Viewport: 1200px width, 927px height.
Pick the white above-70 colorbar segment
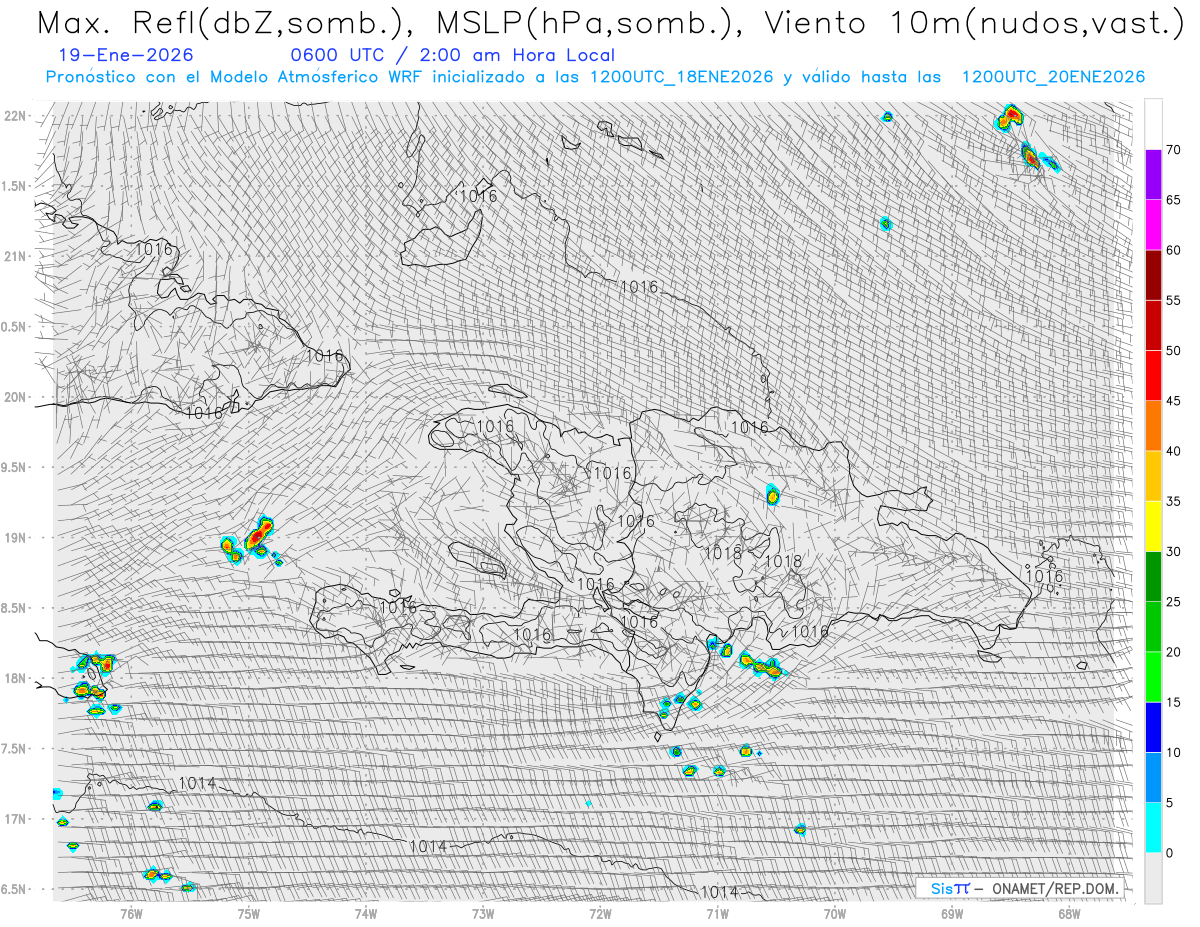pyautogui.click(x=1154, y=125)
